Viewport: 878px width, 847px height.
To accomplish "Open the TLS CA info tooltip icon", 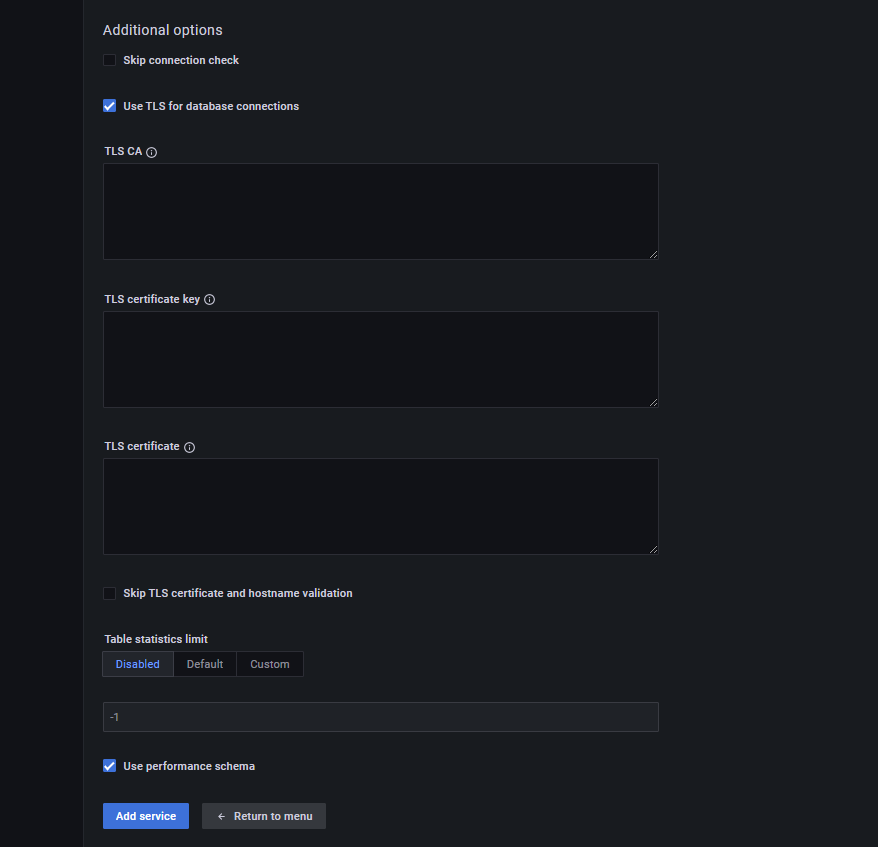I will tap(151, 152).
